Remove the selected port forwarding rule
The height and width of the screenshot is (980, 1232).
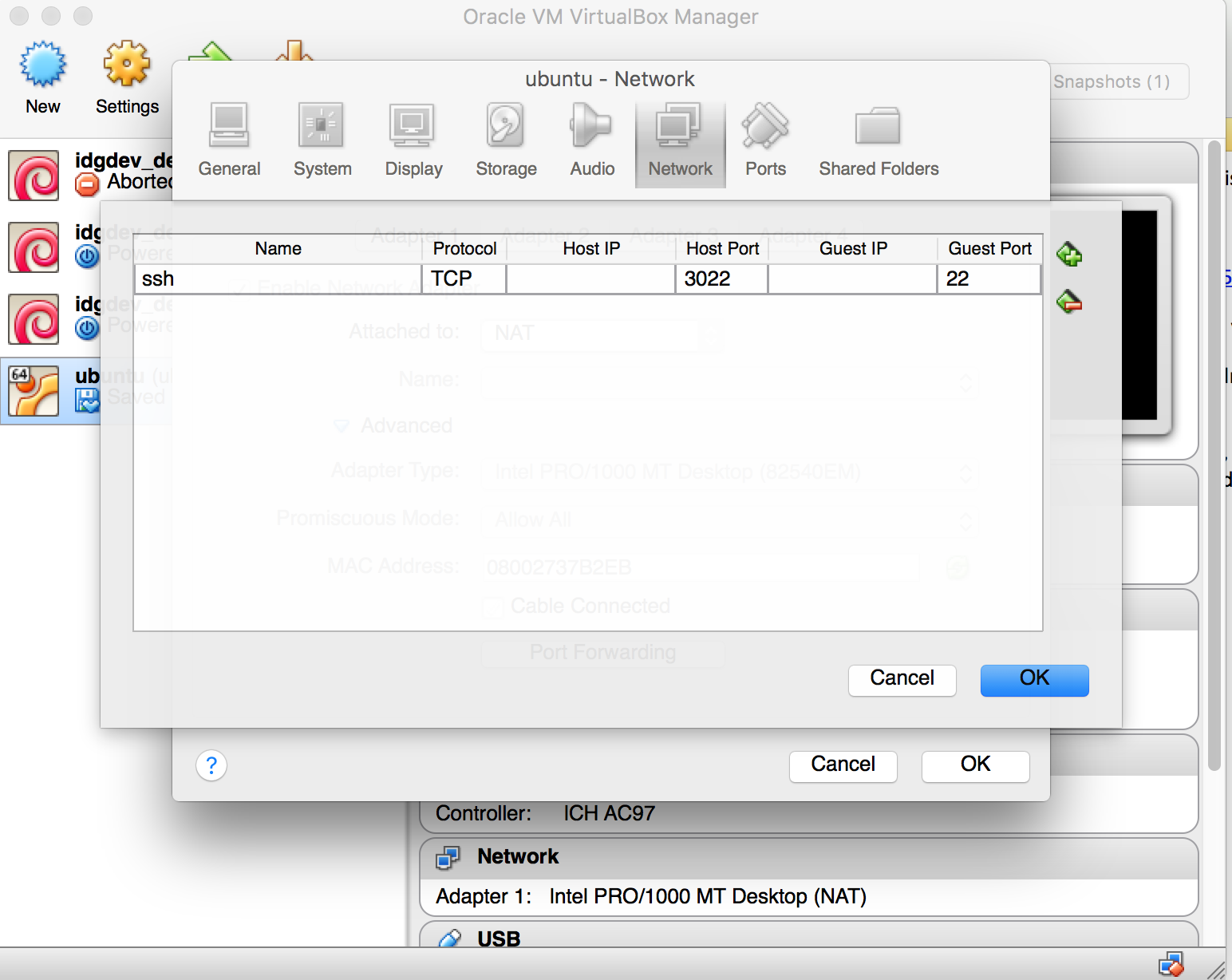point(1069,302)
